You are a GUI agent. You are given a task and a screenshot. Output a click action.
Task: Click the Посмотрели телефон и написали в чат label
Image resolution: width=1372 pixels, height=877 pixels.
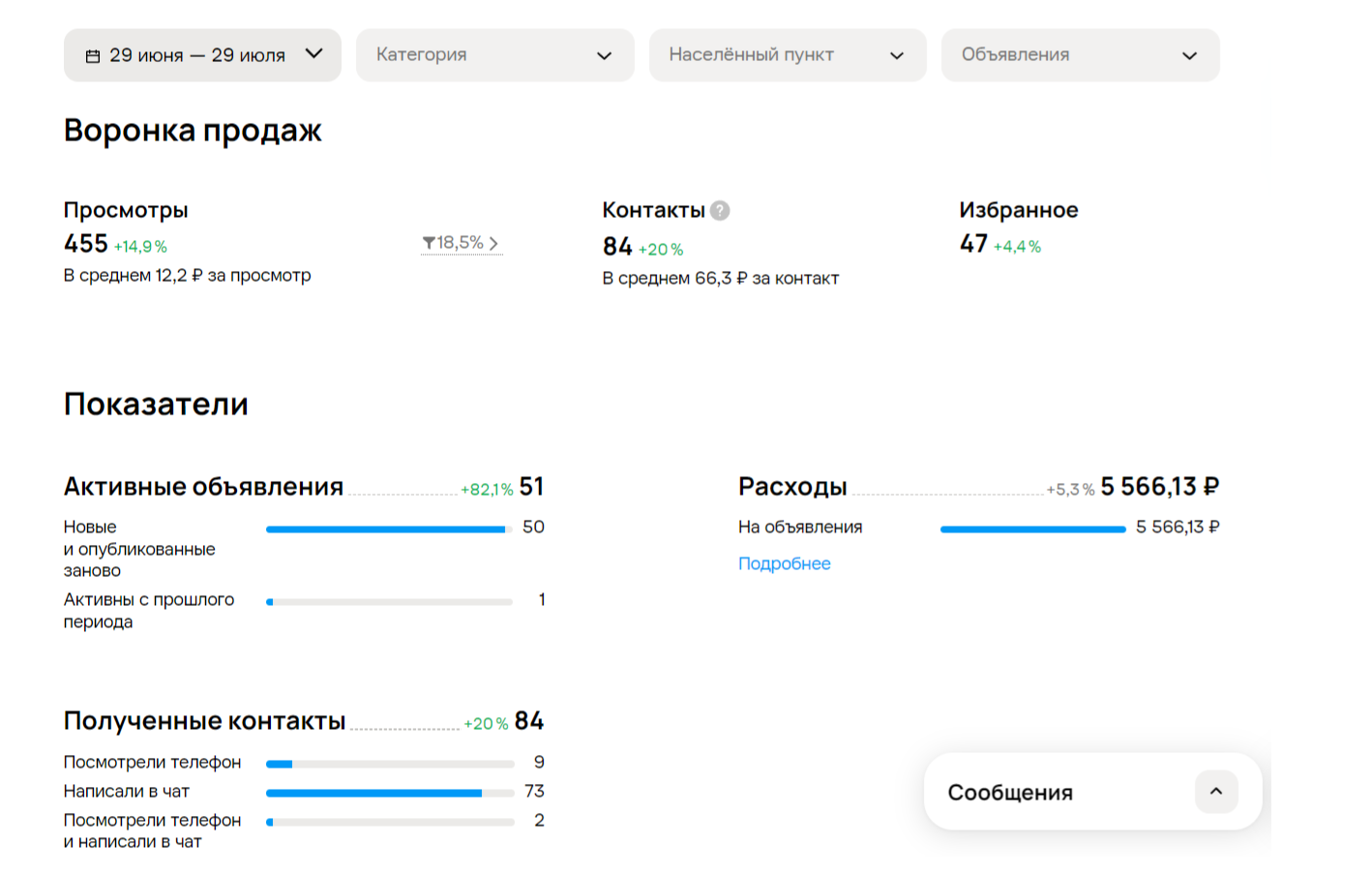153,831
